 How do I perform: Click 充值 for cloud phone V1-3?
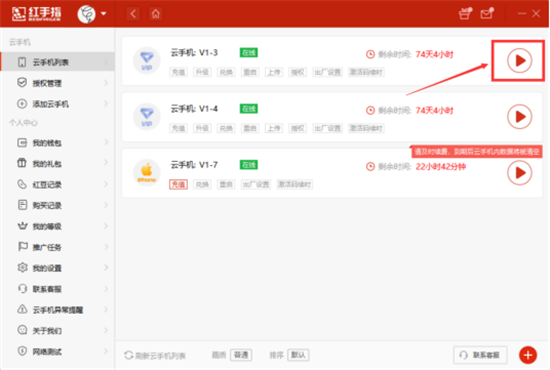(179, 72)
